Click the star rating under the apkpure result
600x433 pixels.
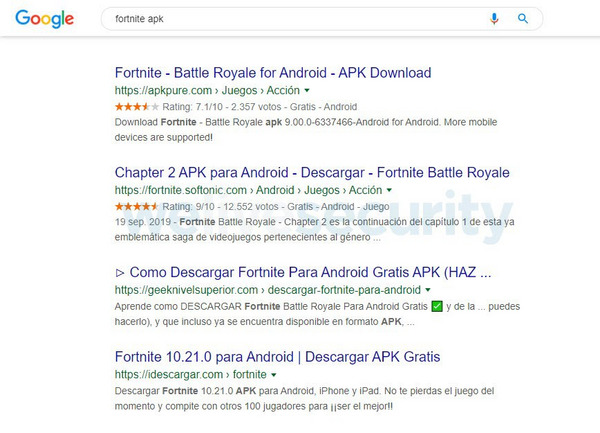tap(131, 106)
